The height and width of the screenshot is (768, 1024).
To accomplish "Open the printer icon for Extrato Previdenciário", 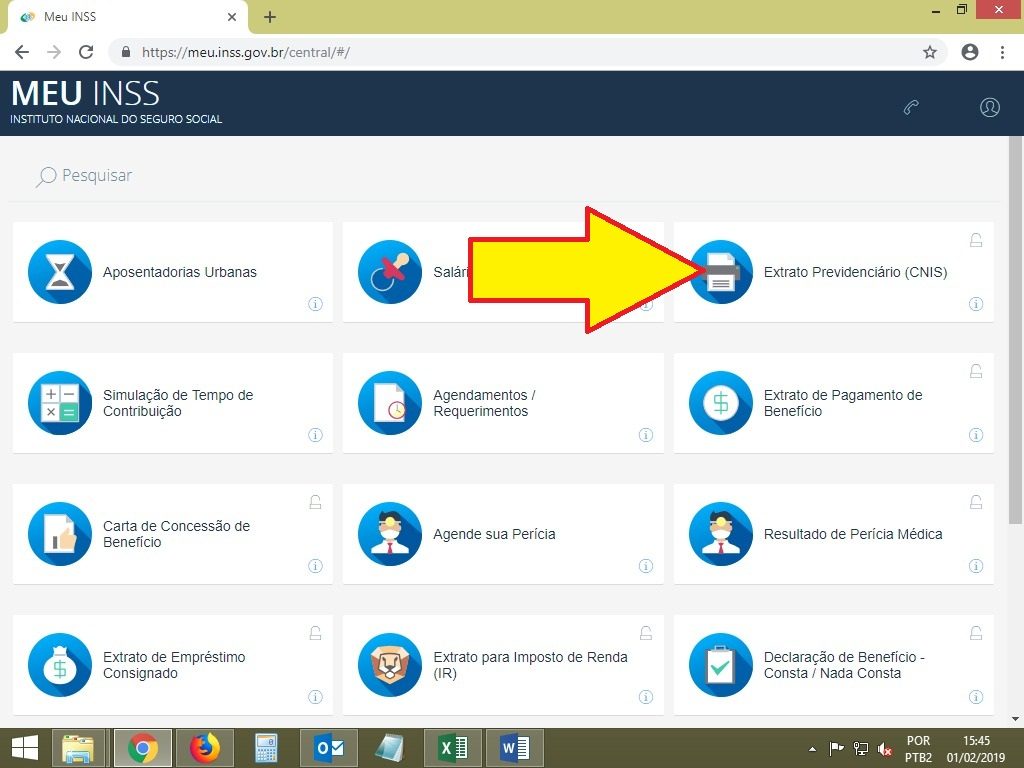I will pos(721,272).
